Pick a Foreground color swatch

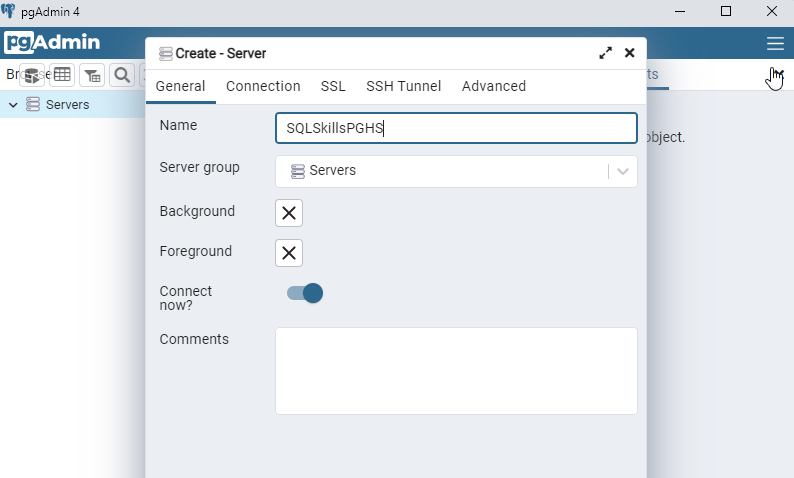click(x=289, y=253)
